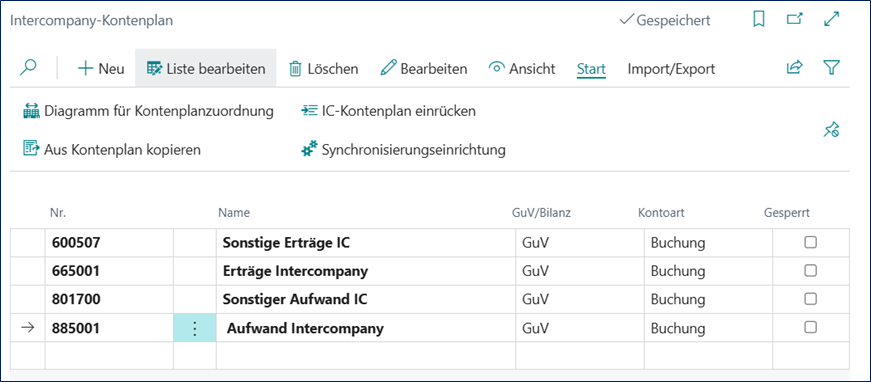Image resolution: width=871 pixels, height=382 pixels.
Task: Click the Gesperrt column header
Action: tap(786, 213)
